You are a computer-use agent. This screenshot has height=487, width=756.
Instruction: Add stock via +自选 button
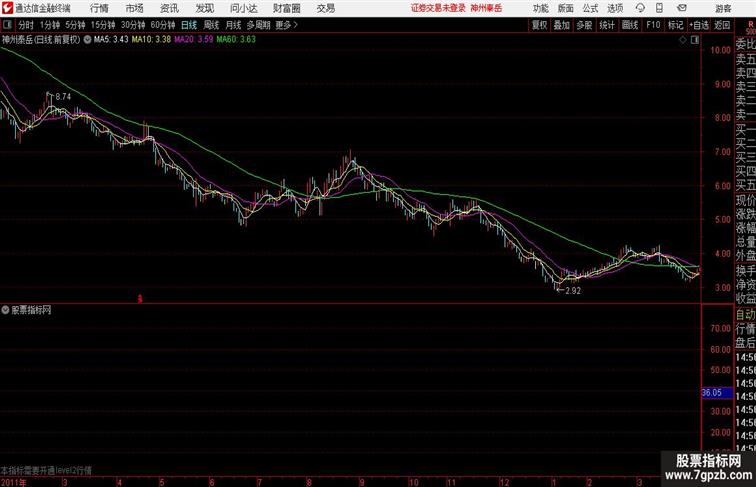[x=699, y=25]
